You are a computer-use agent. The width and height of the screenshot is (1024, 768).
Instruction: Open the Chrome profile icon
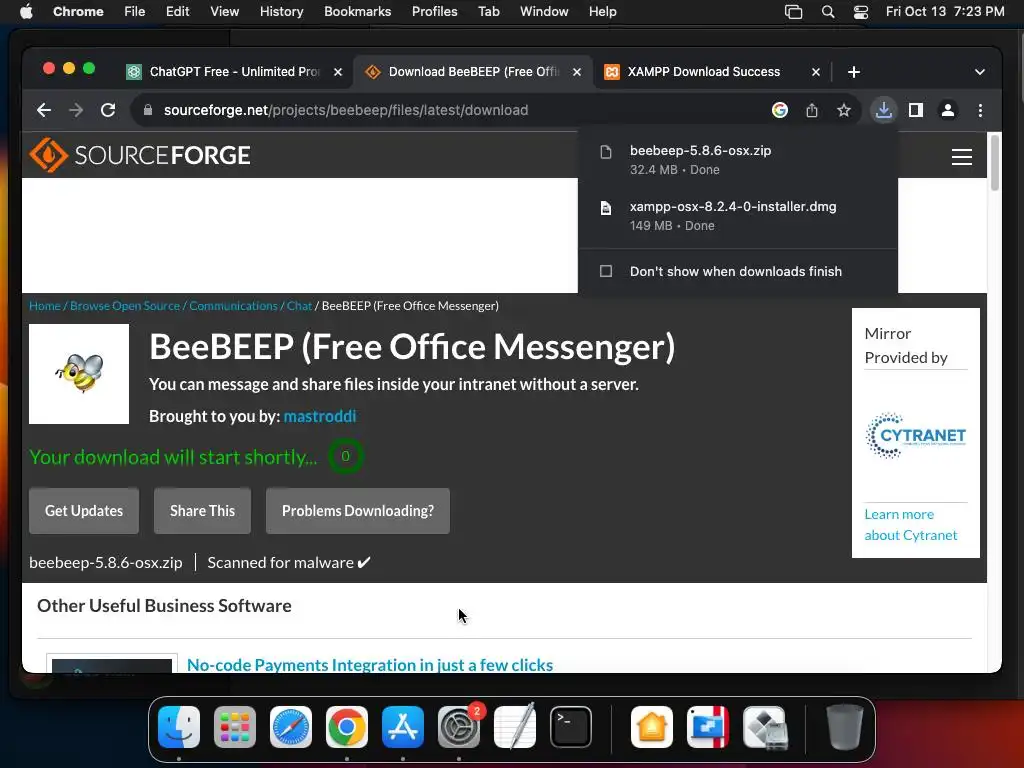point(948,110)
